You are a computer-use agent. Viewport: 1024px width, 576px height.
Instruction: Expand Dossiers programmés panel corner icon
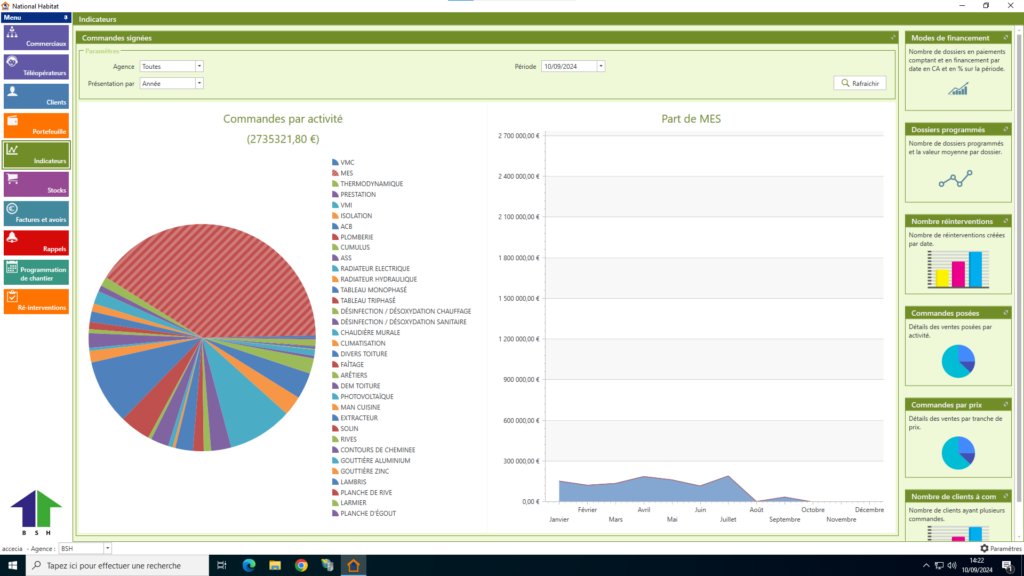pos(1006,129)
